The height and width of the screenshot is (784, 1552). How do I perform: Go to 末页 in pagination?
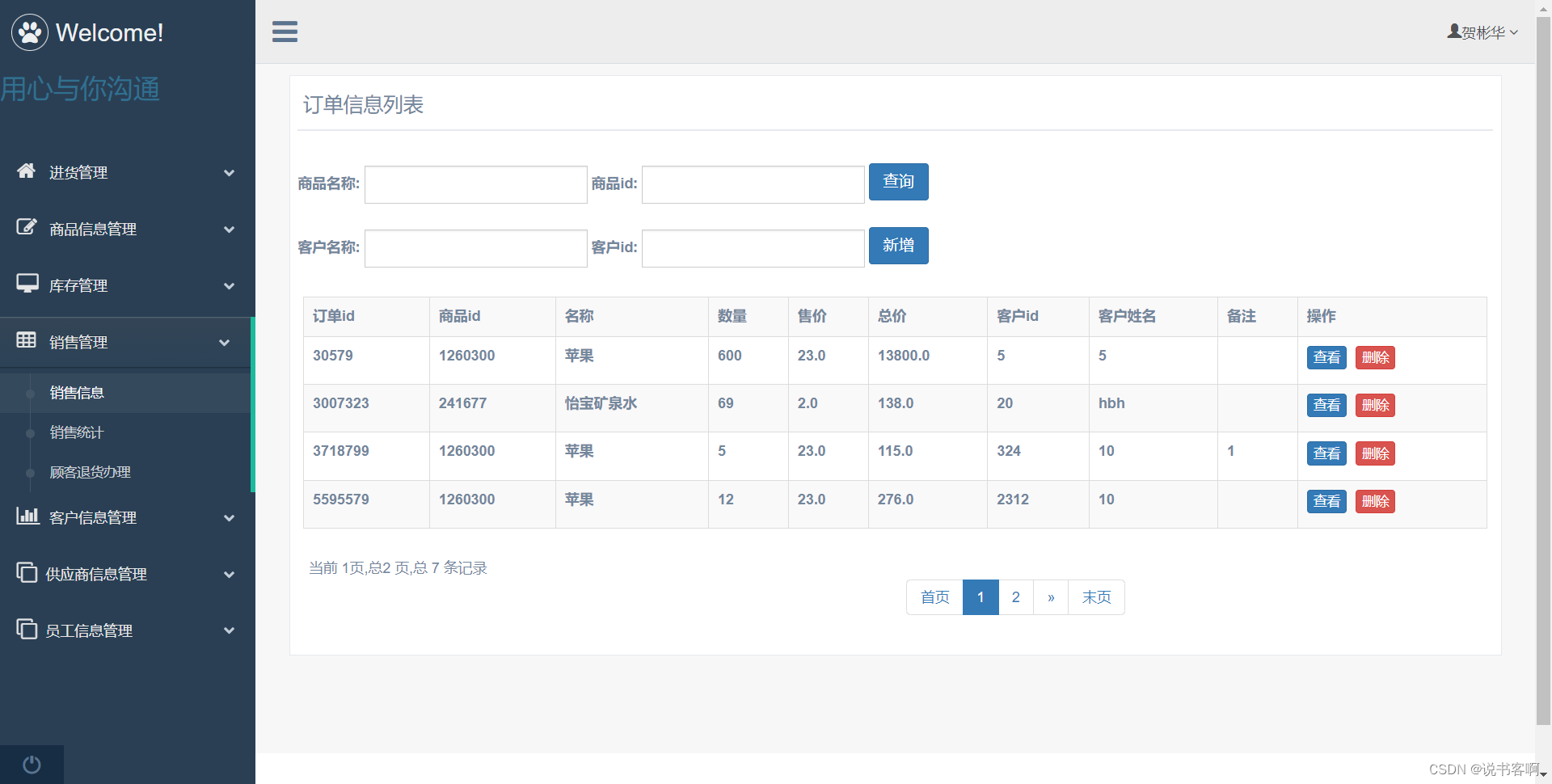point(1096,597)
